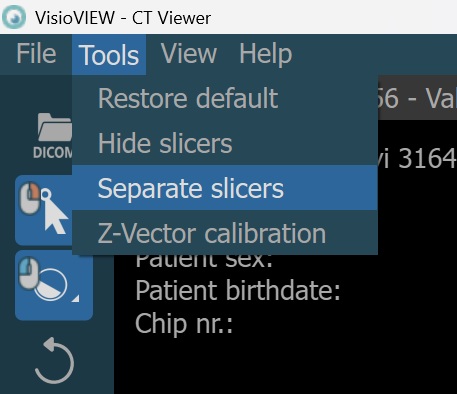Viewport: 457px width, 394px height.
Task: Click the VisioVIEW logo in title bar
Action: pos(14,17)
